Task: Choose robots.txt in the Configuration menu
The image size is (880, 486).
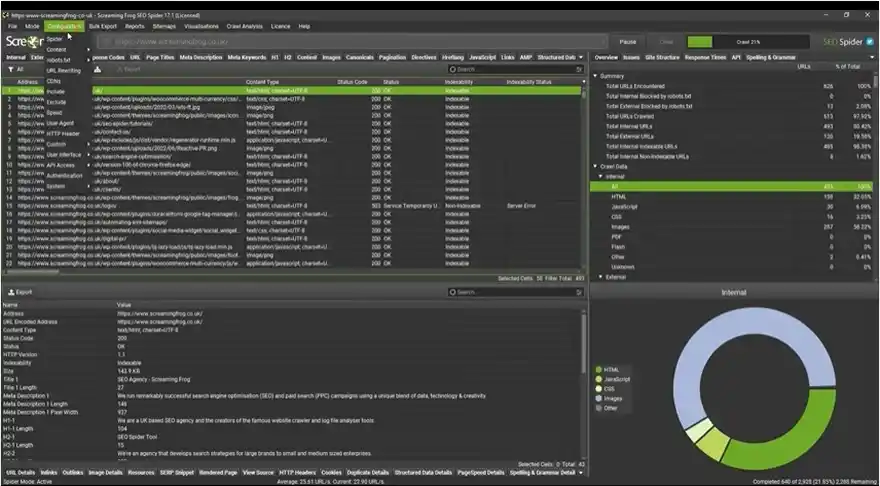Action: pyautogui.click(x=58, y=60)
